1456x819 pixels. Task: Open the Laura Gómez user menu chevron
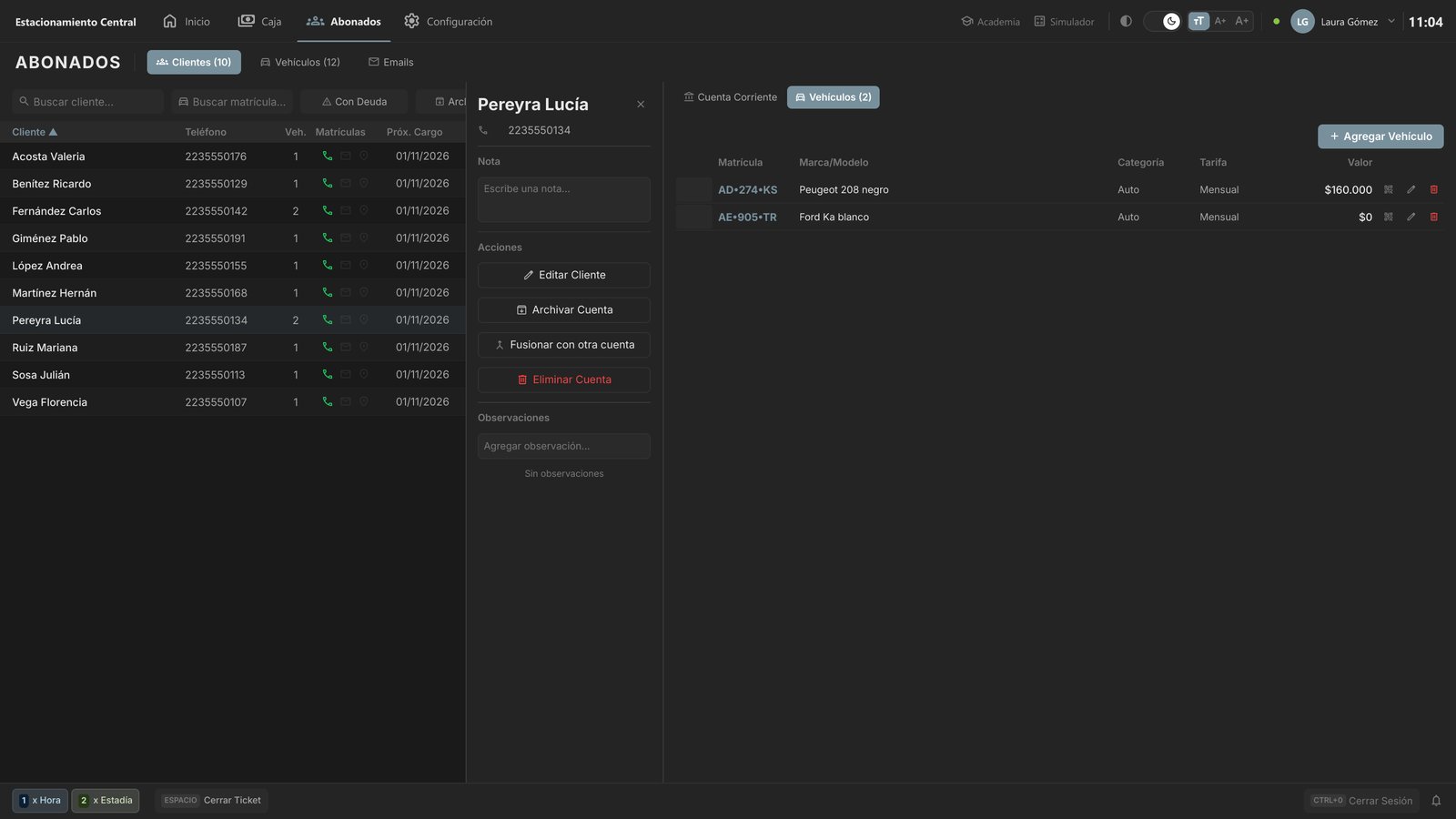[1391, 21]
